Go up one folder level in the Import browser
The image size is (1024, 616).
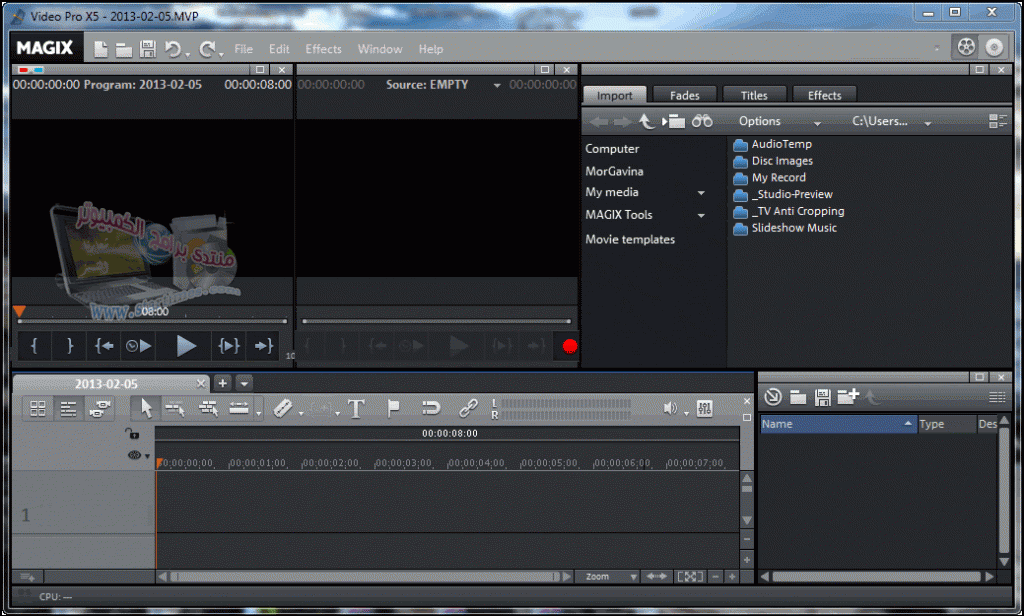[x=646, y=121]
